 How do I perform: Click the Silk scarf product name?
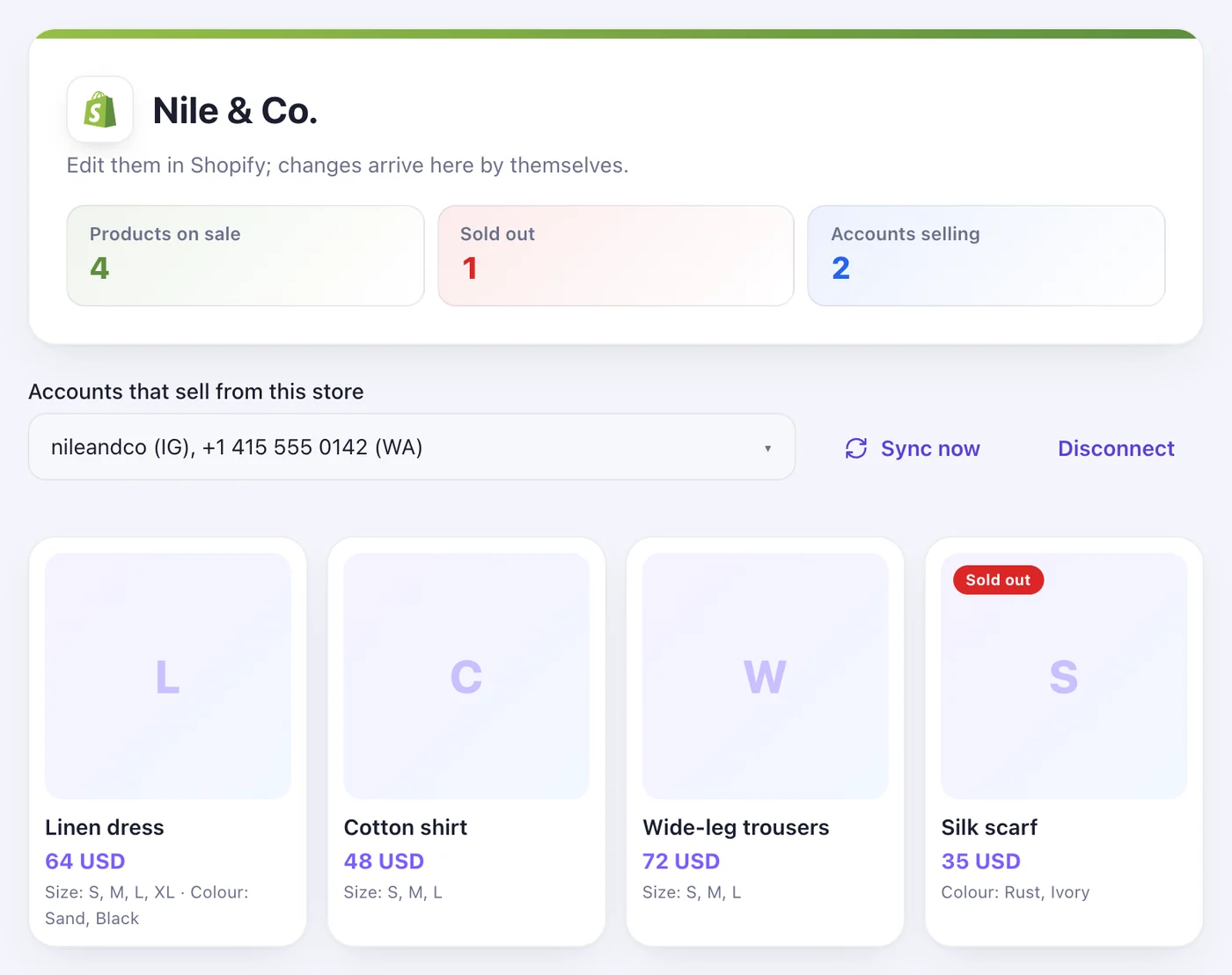989,827
